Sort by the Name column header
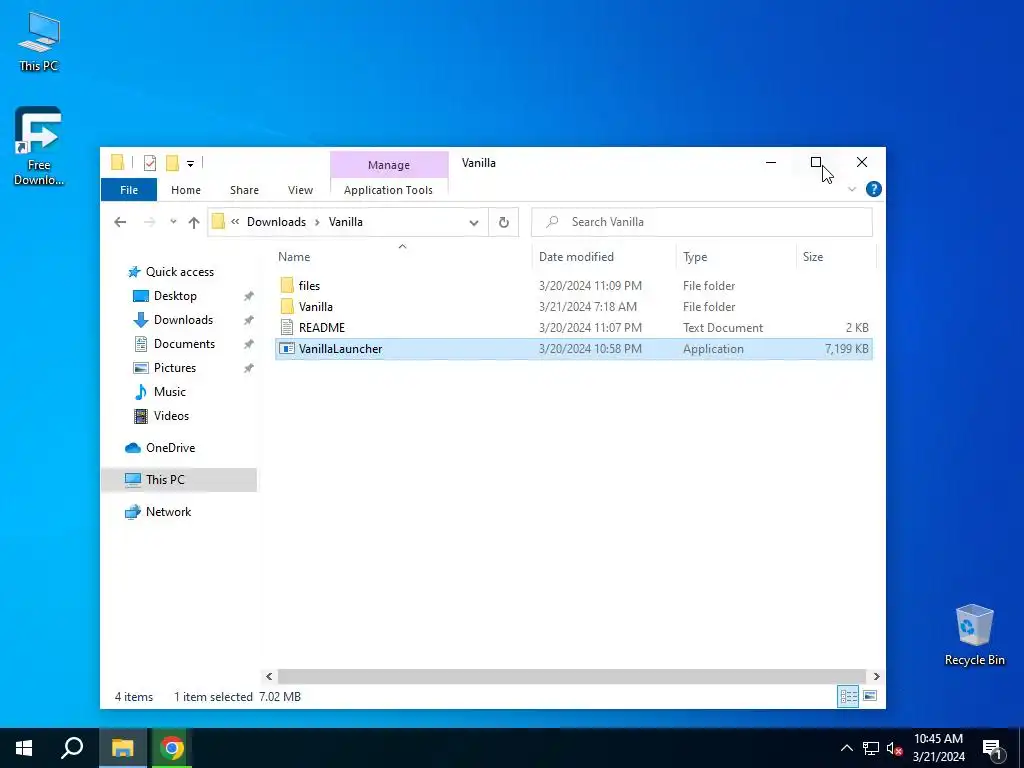The height and width of the screenshot is (768, 1024). (404, 257)
